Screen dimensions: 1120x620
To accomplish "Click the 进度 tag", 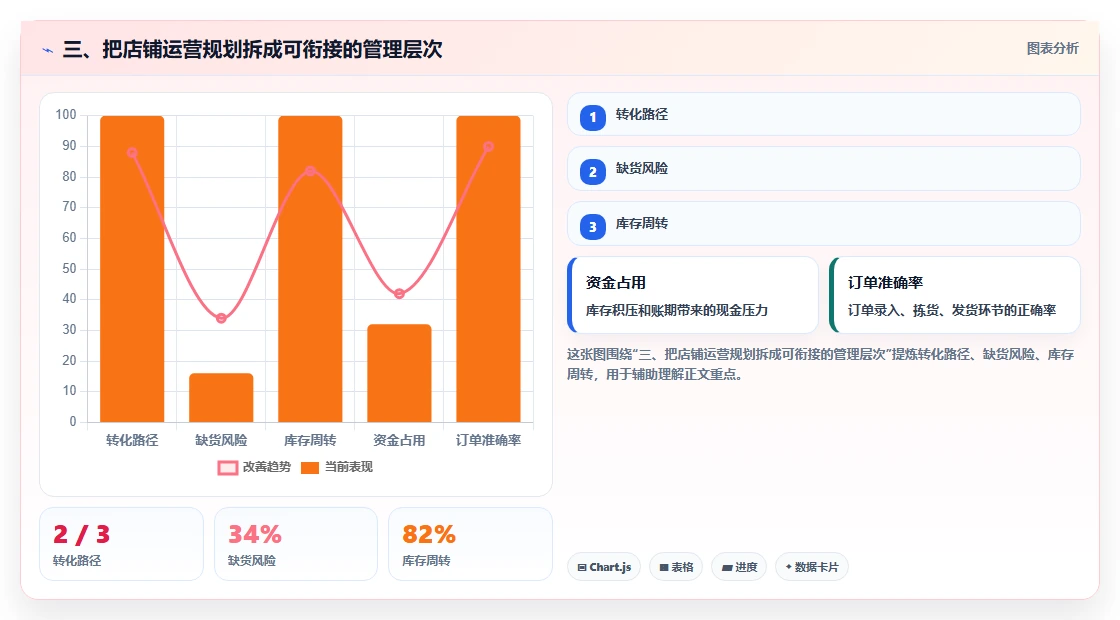I will [x=739, y=567].
